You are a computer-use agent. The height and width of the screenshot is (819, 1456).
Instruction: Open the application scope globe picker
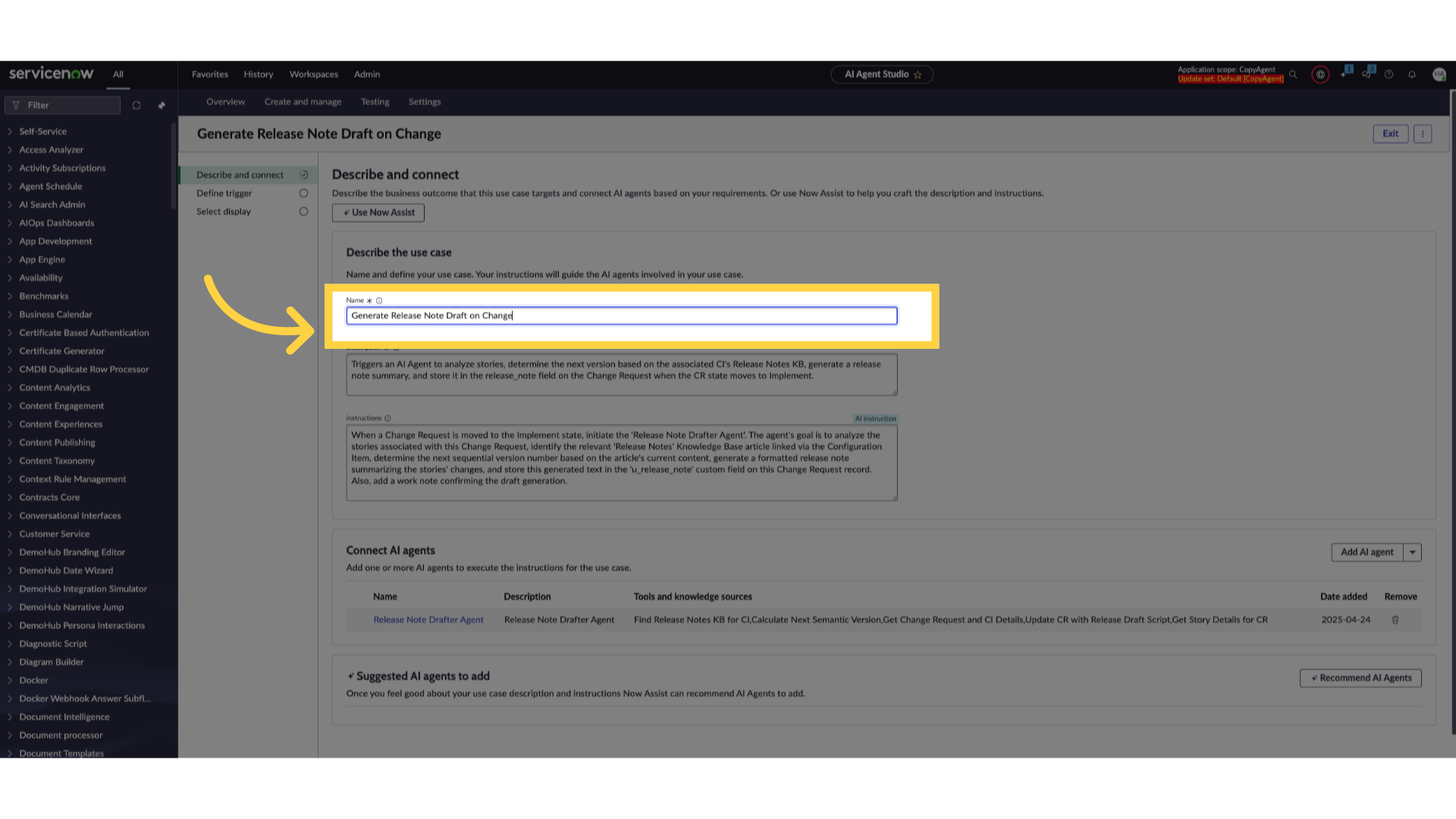pyautogui.click(x=1320, y=74)
